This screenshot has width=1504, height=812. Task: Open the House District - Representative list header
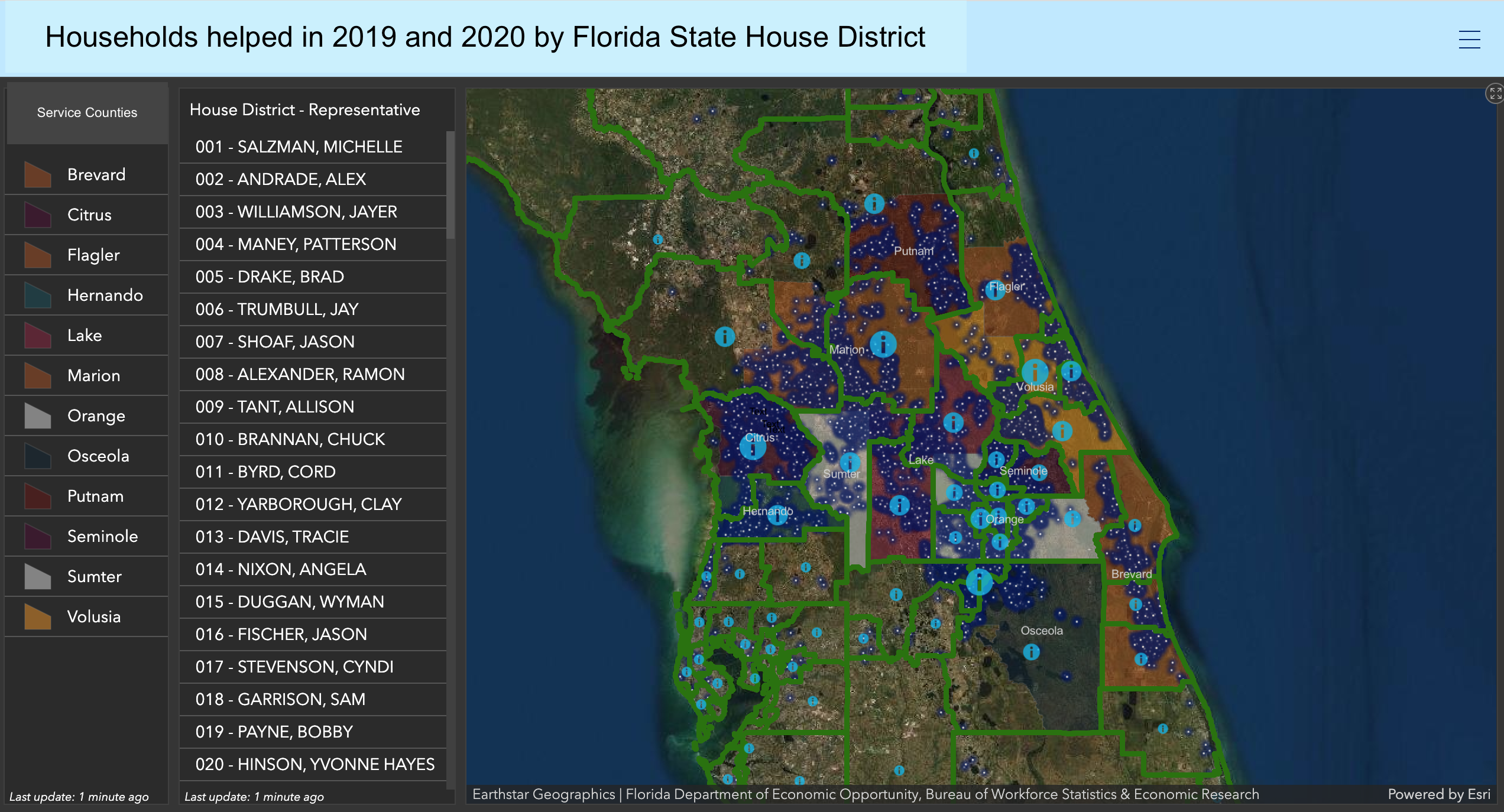pyautogui.click(x=304, y=109)
